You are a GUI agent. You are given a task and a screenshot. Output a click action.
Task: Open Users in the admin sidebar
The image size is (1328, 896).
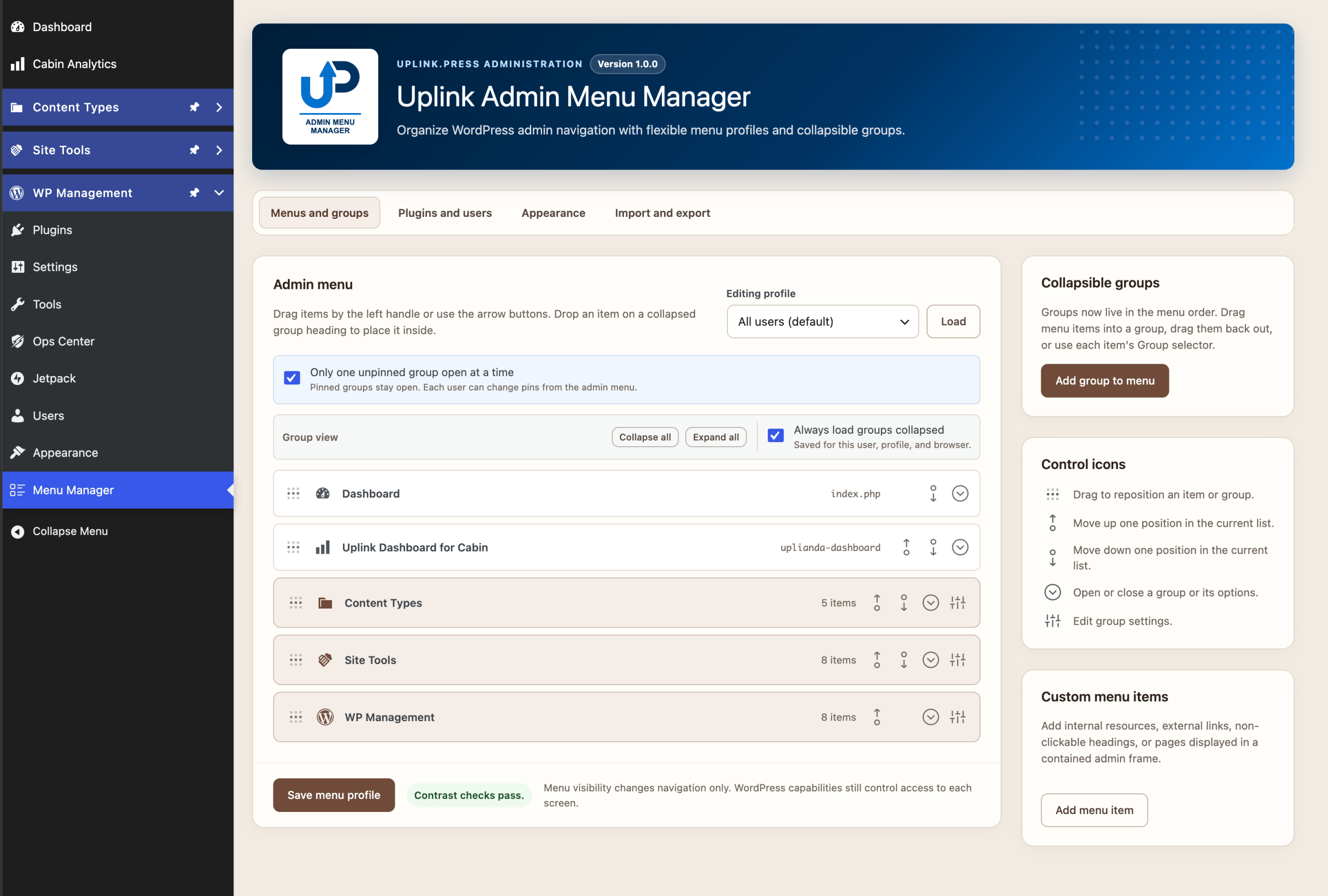pos(118,416)
